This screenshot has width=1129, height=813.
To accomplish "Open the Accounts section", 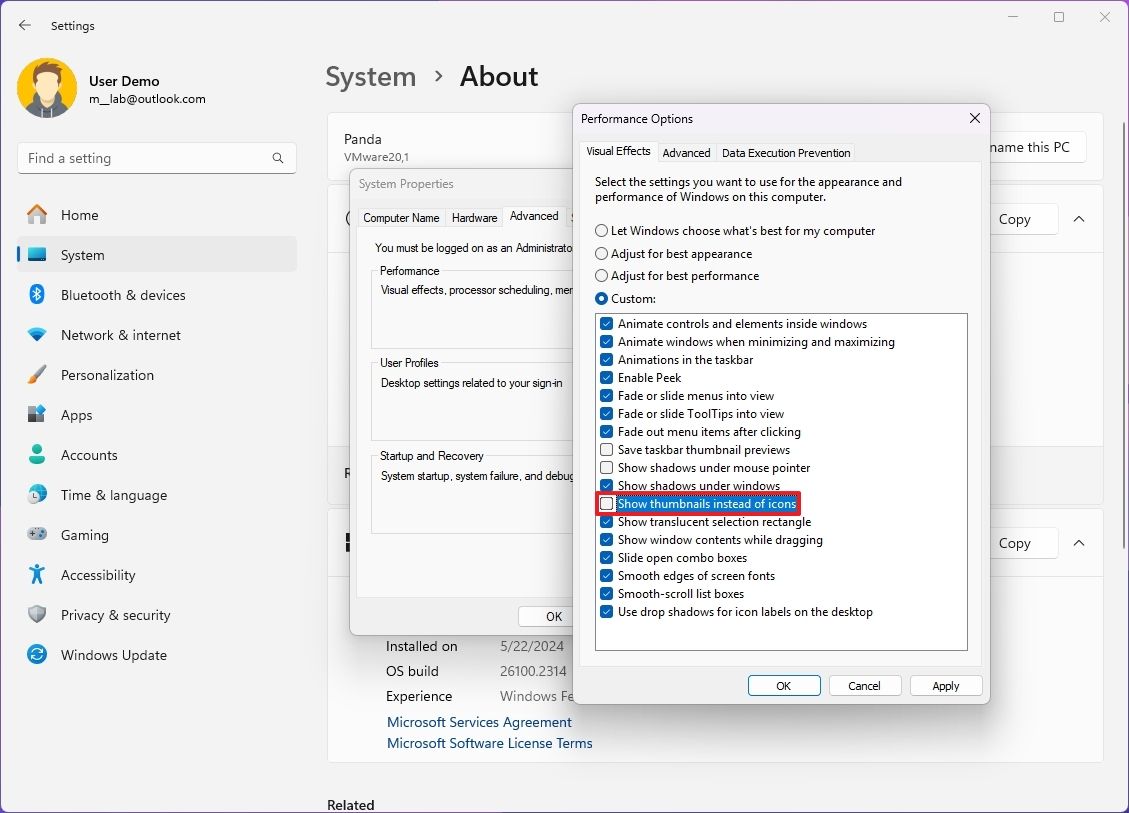I will pos(90,455).
